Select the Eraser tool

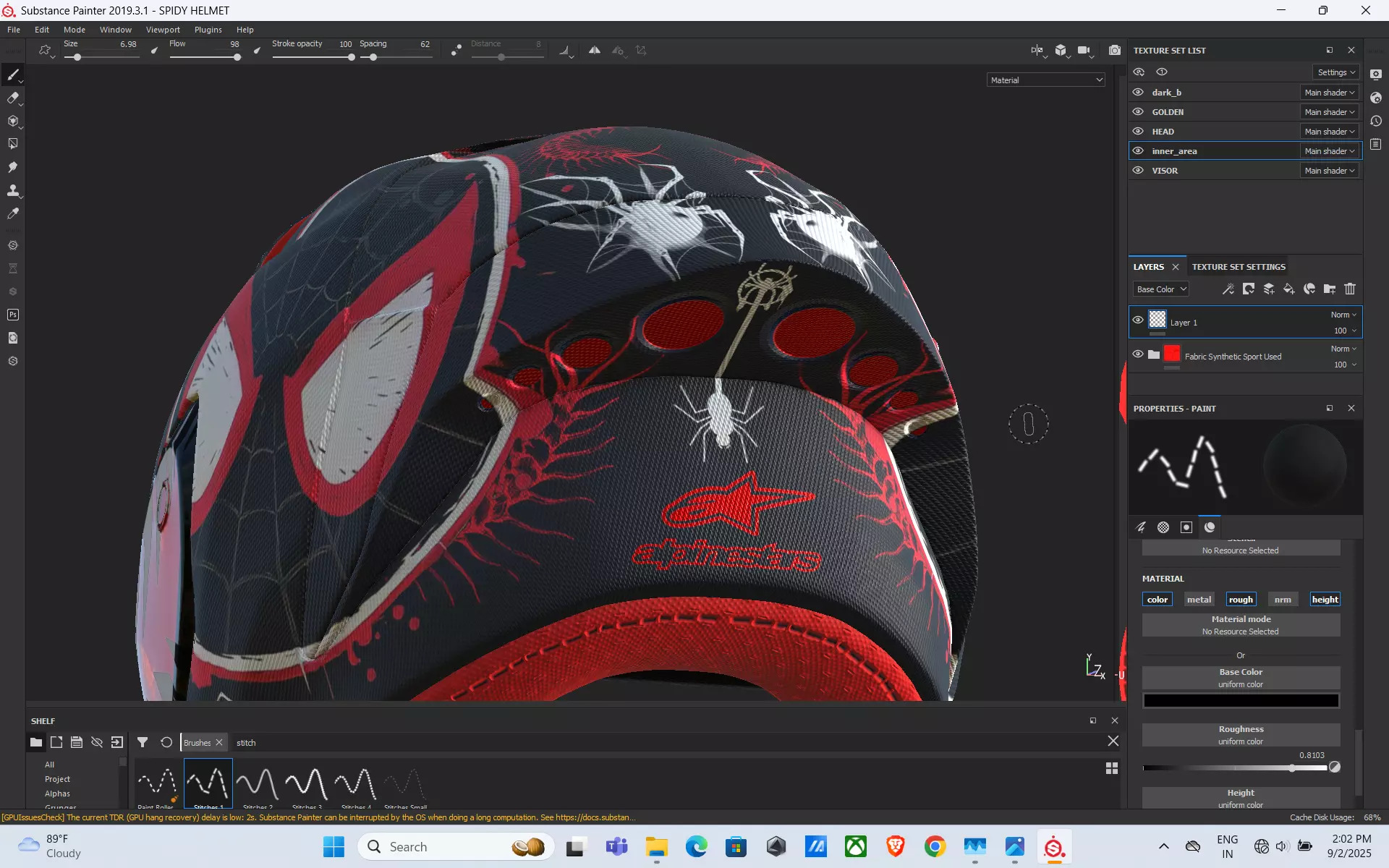(13, 98)
